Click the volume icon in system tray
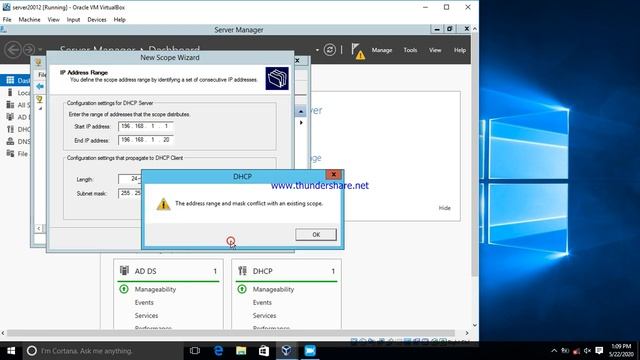This screenshot has width=640, height=360. tap(587, 351)
